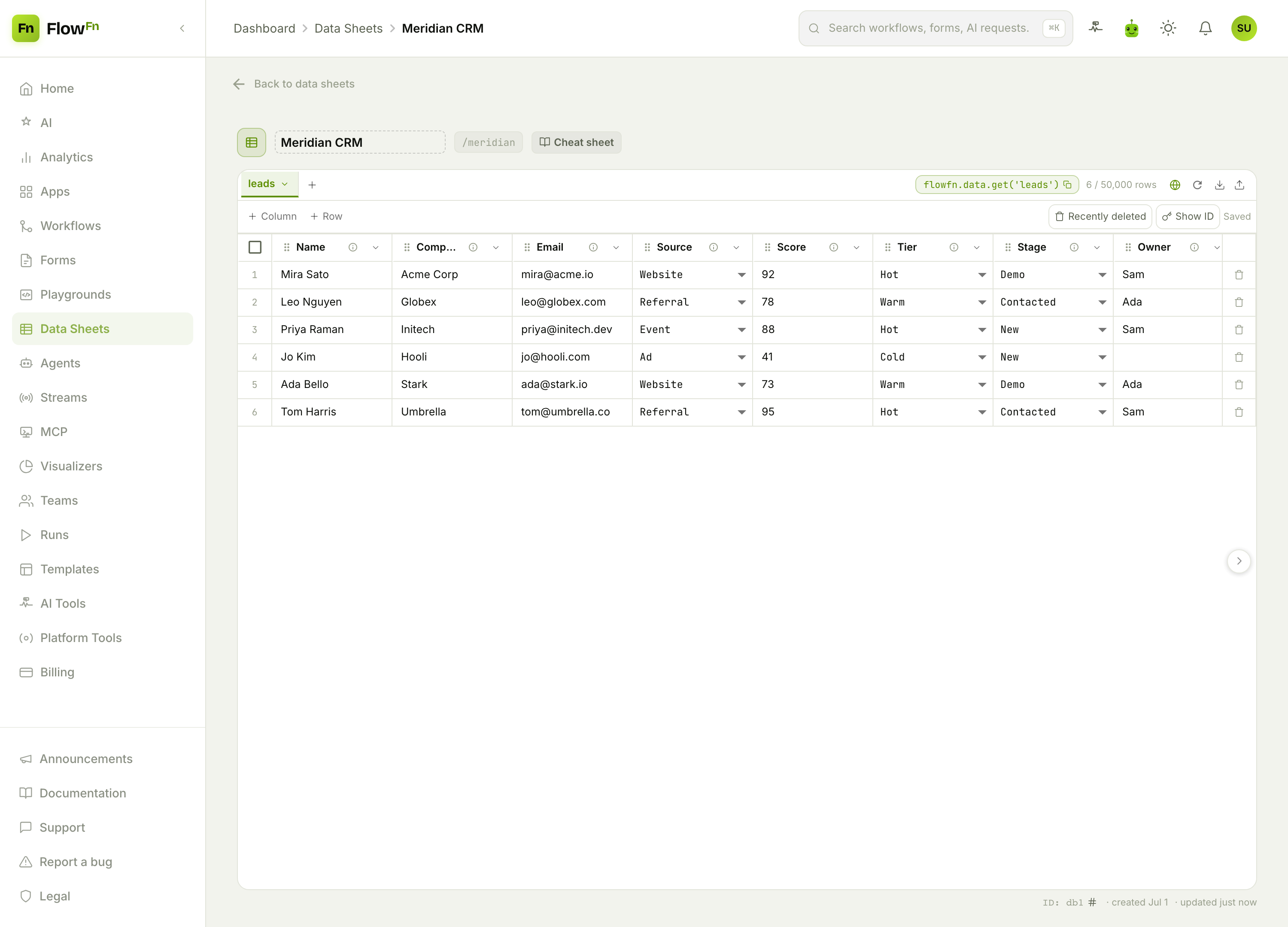Image resolution: width=1288 pixels, height=927 pixels.
Task: Collapse the sidebar with the chevron
Action: [182, 28]
